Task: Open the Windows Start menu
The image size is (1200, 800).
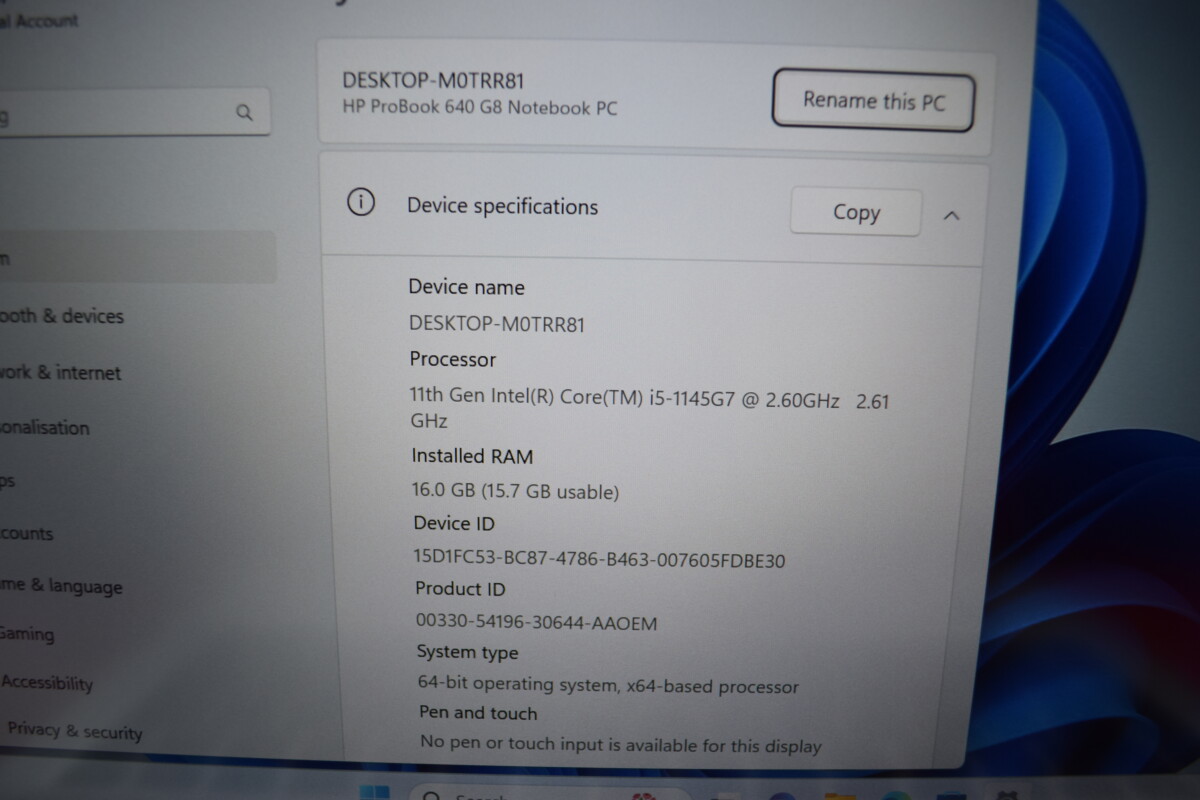Action: click(375, 793)
